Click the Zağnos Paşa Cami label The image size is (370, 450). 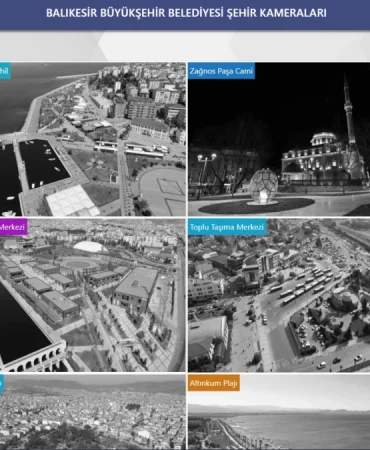coord(221,71)
